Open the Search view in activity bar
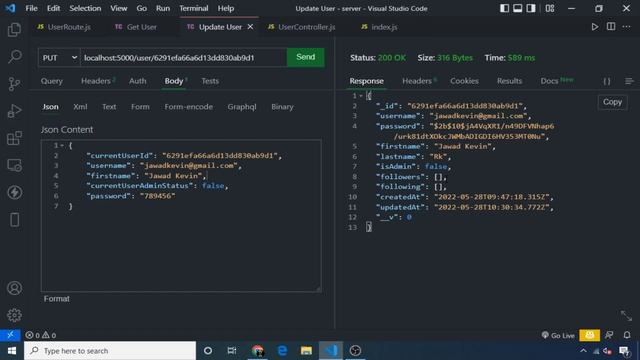640x360 pixels. point(14,56)
